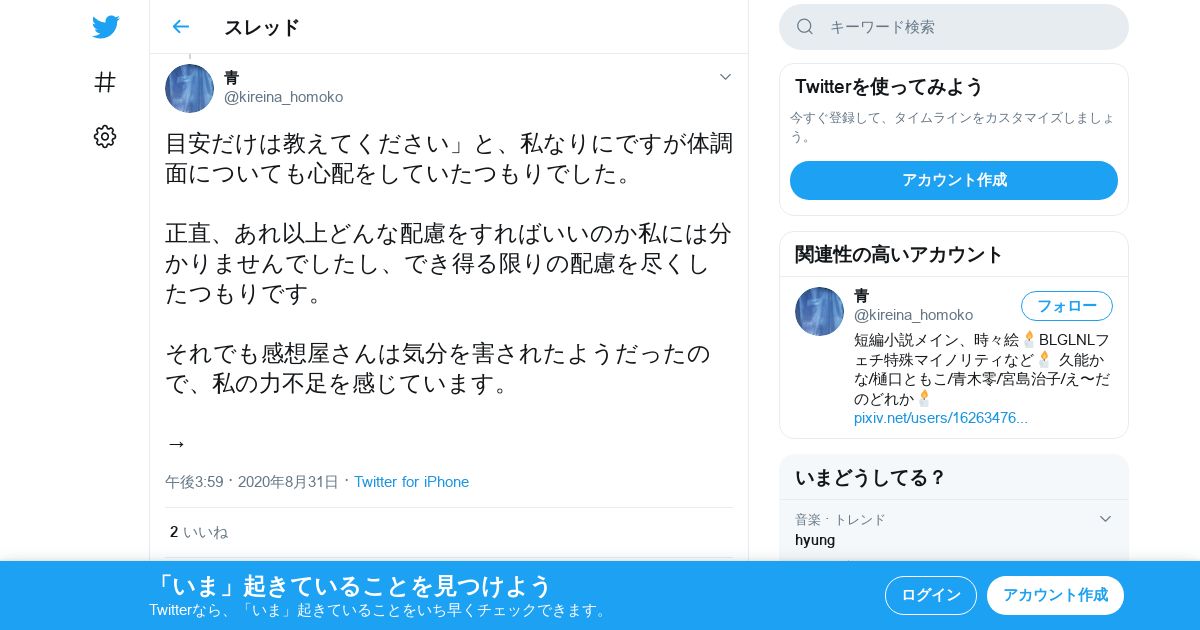Open the Explore hashtag icon
Screen dimensions: 1200x630
105,82
